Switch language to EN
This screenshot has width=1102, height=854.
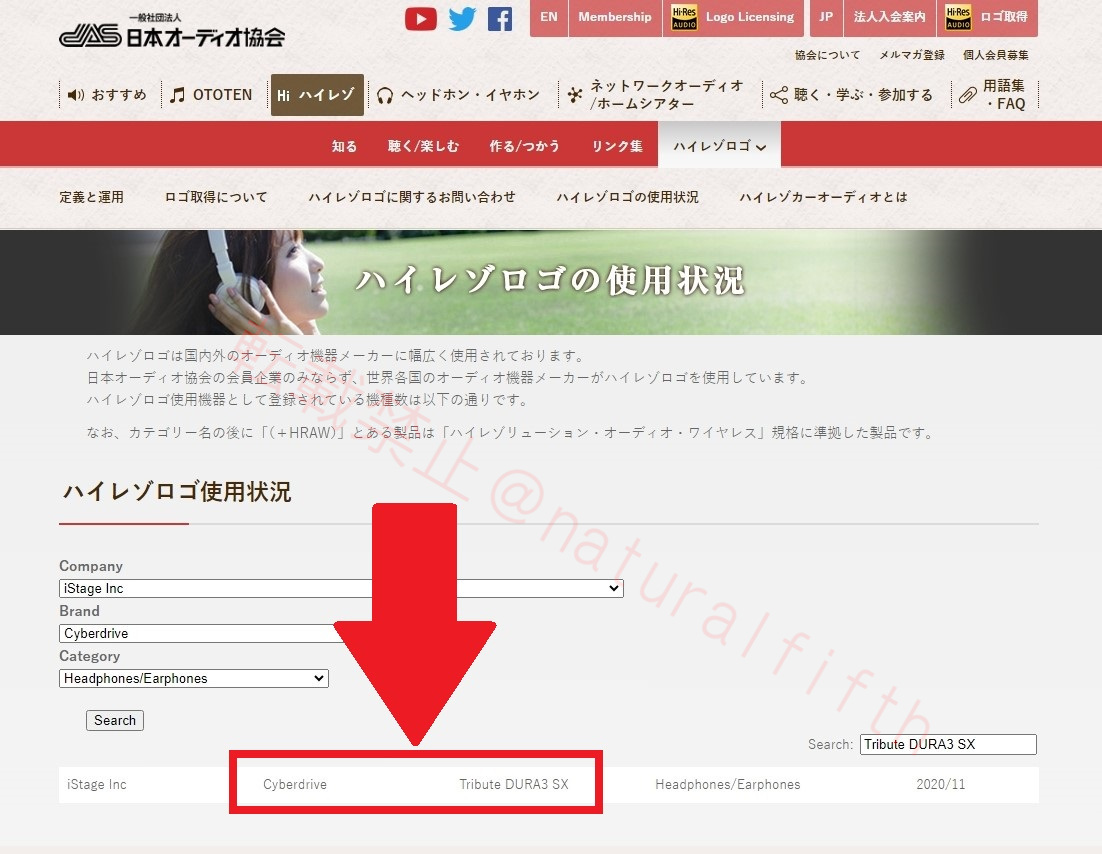549,17
